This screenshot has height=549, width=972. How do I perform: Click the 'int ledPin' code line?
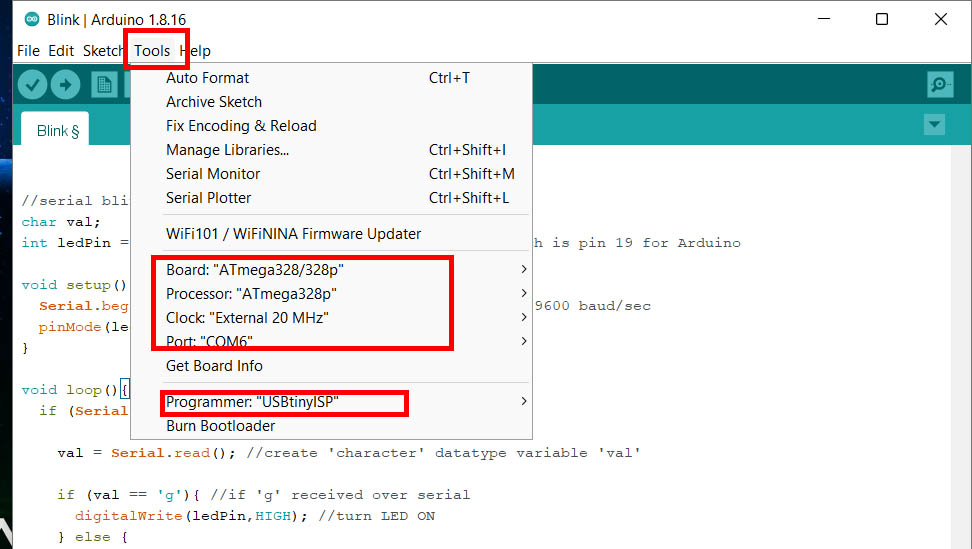click(x=75, y=243)
